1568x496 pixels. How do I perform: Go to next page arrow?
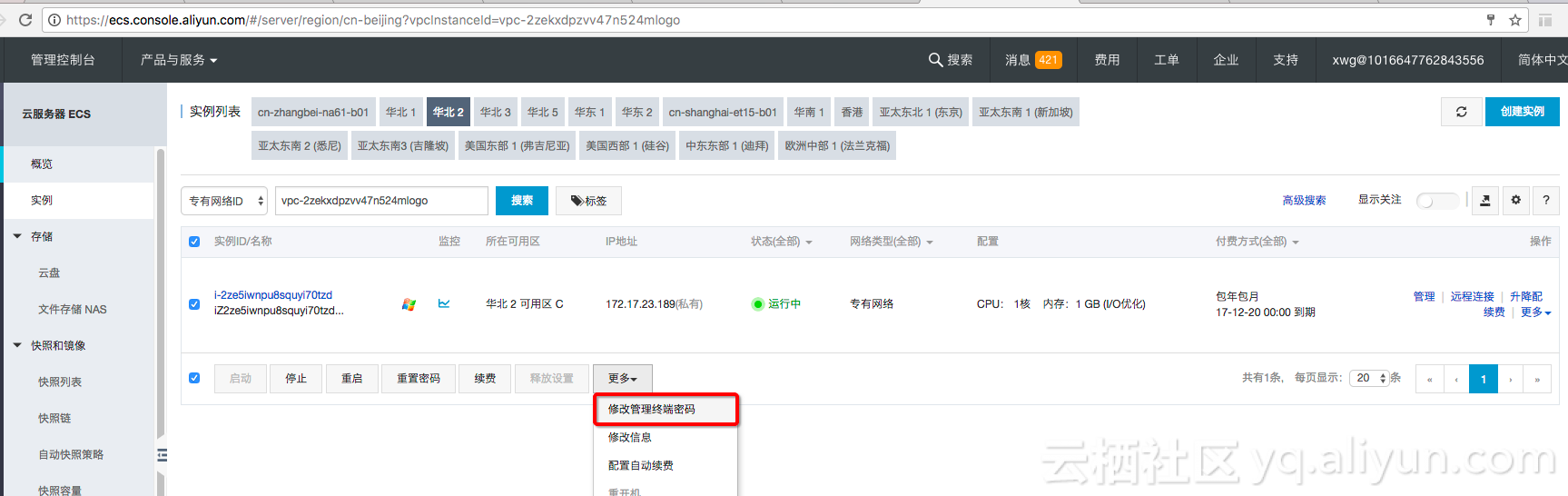tap(1511, 379)
